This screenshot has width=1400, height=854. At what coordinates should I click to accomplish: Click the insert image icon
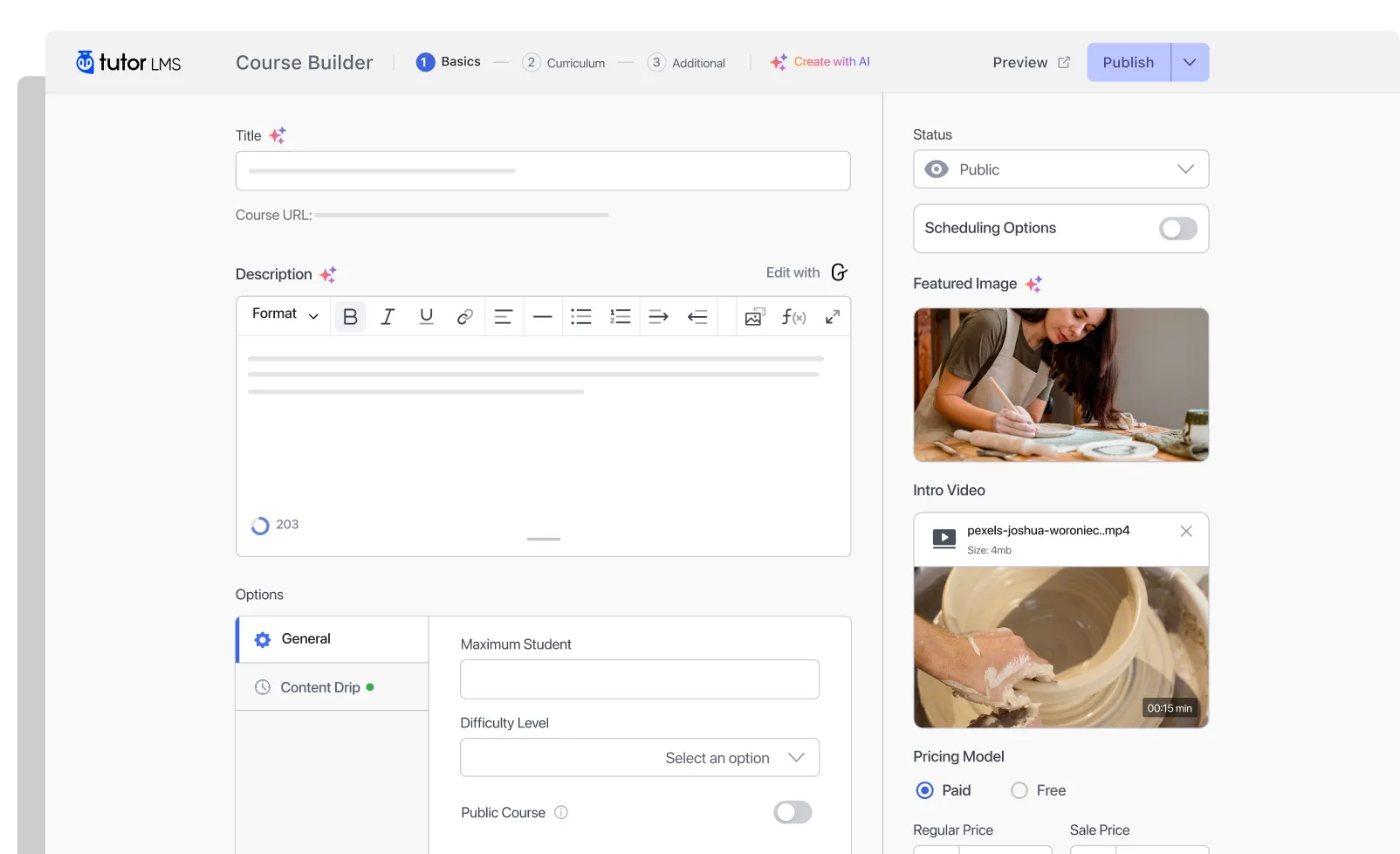pos(754,317)
